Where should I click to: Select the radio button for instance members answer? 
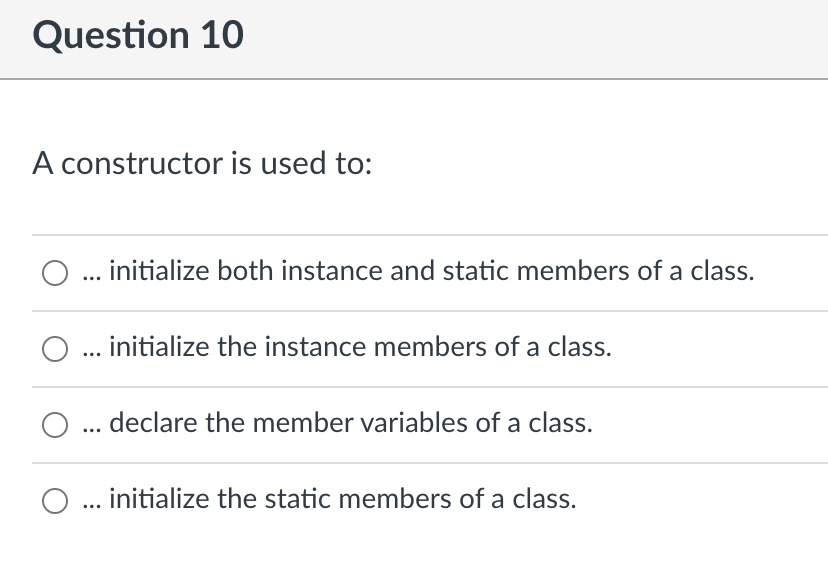[x=53, y=348]
